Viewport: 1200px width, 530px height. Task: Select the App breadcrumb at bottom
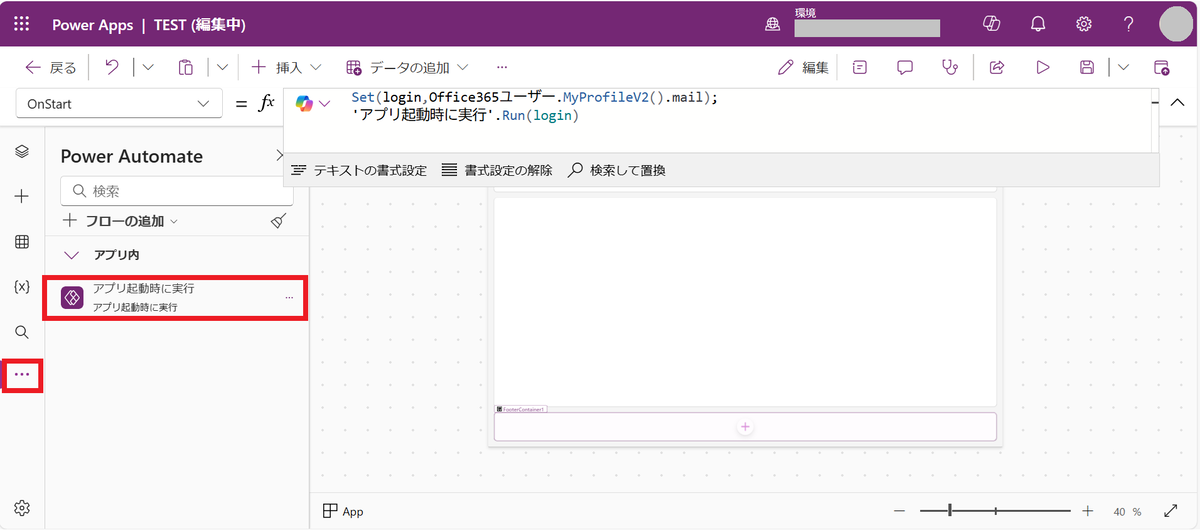343,511
